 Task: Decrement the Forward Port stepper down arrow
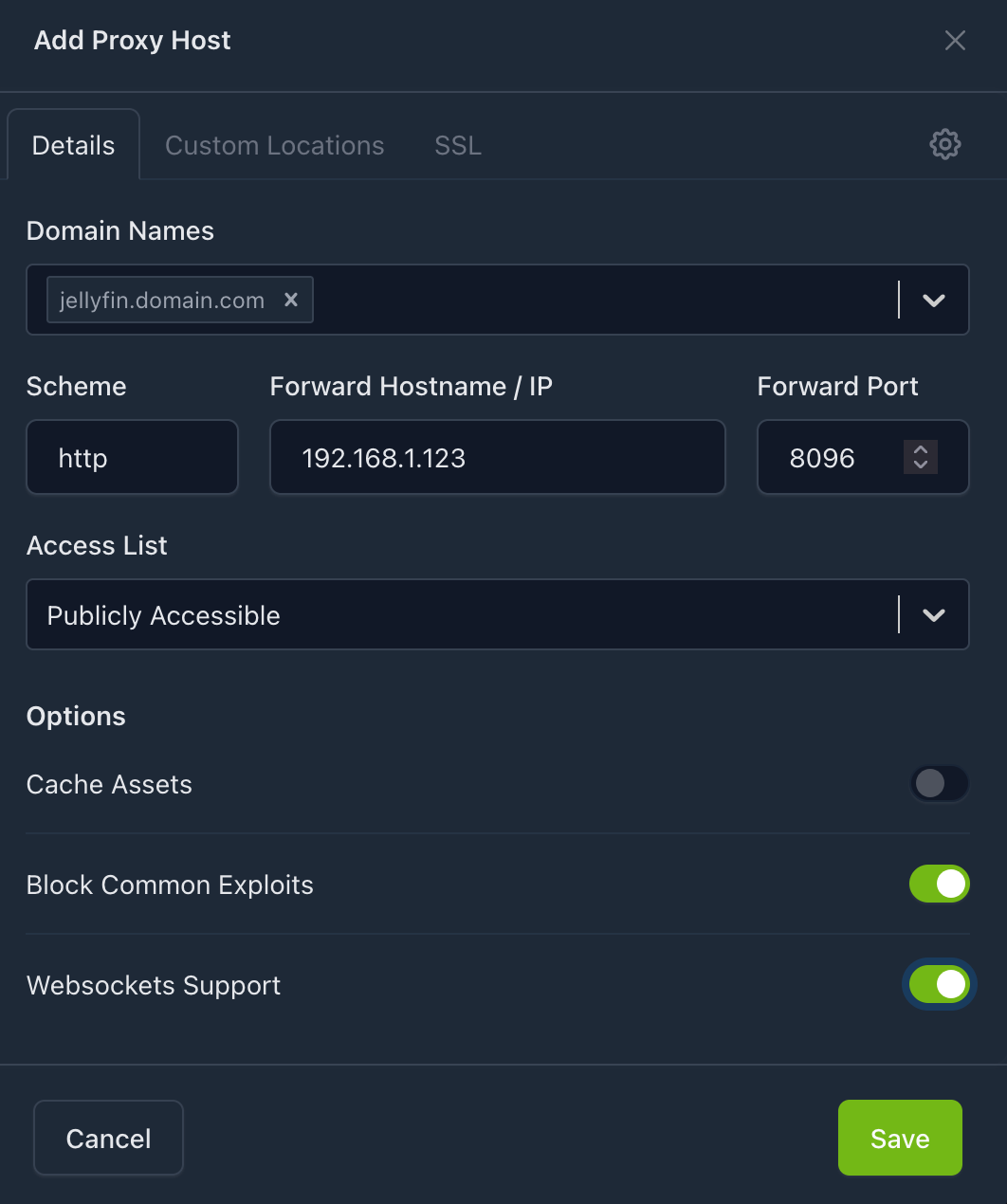click(920, 465)
